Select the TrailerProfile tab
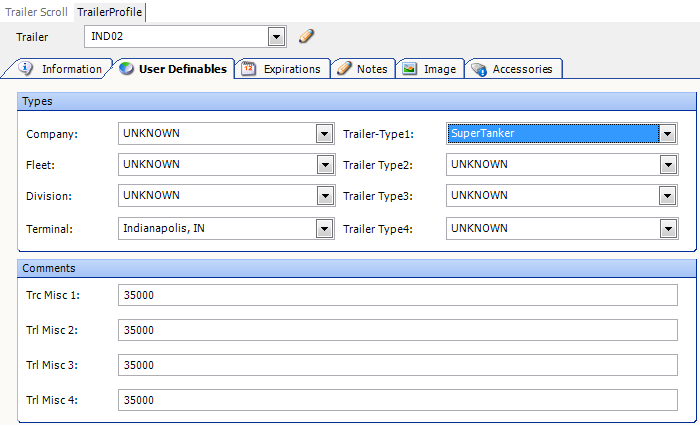This screenshot has height=425, width=700. point(109,12)
